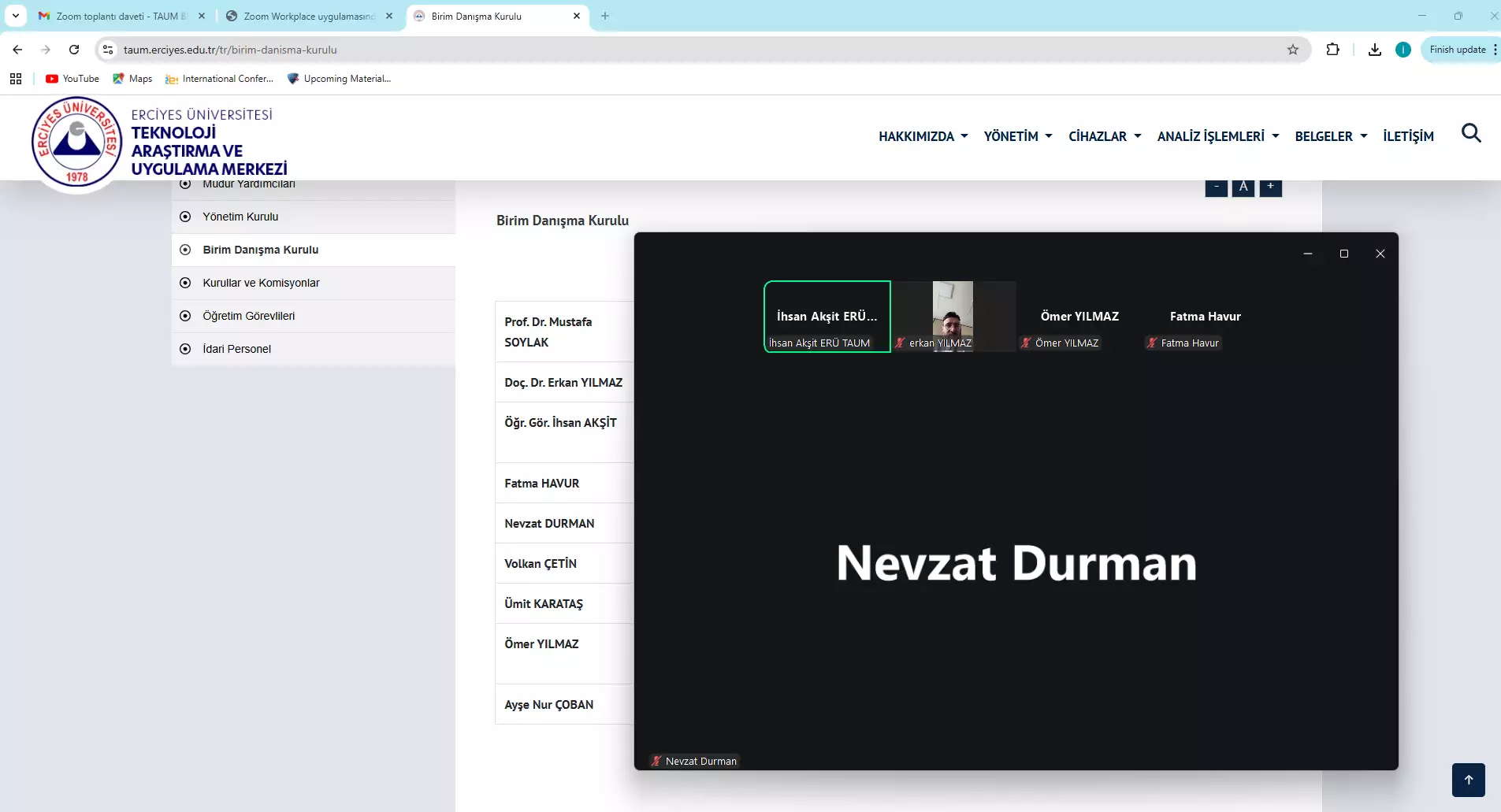Click the site search magnifier icon
1501x812 pixels.
point(1470,134)
